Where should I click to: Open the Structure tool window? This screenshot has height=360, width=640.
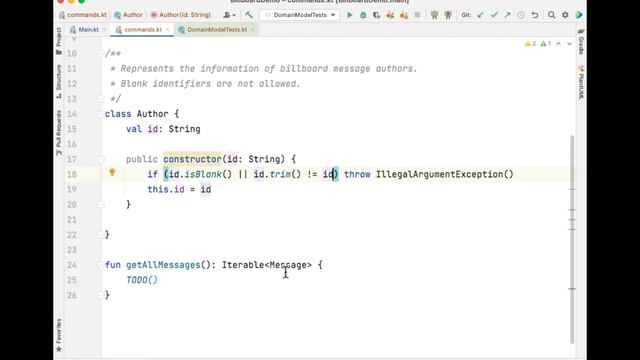(59, 81)
